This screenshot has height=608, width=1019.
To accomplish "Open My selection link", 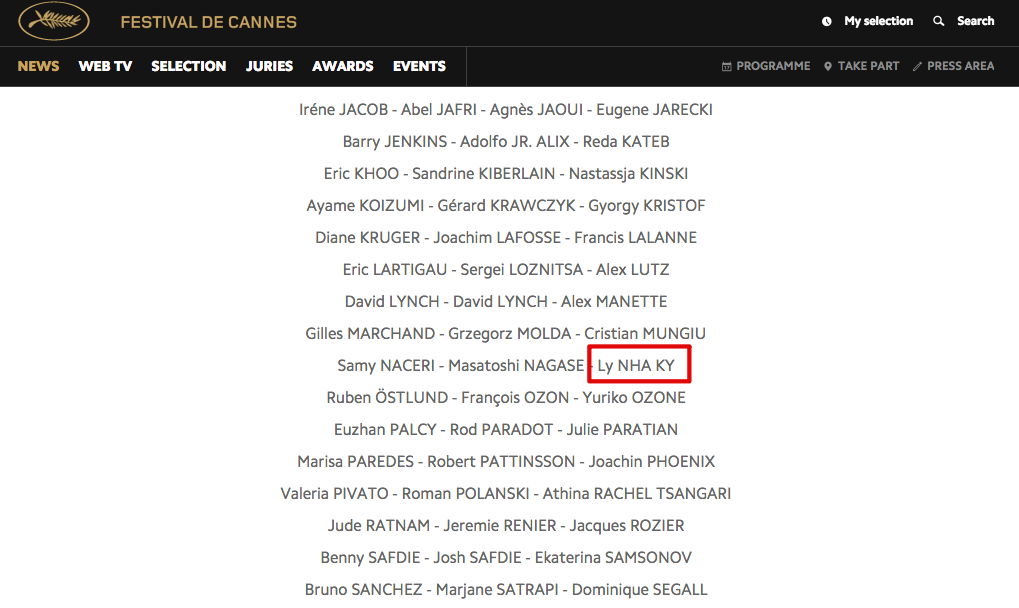I will click(x=879, y=21).
